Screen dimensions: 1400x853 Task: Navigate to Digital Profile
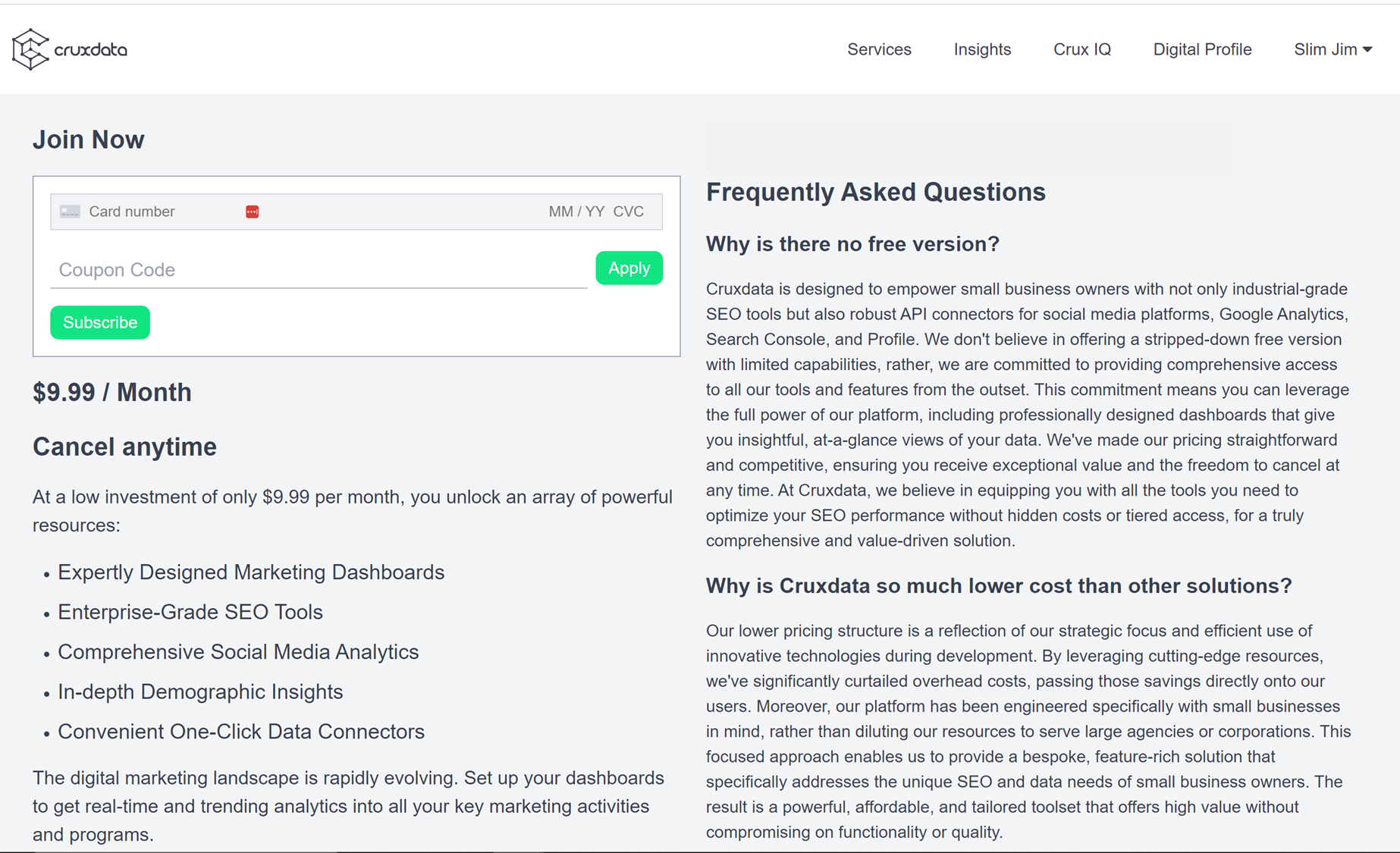[1202, 49]
